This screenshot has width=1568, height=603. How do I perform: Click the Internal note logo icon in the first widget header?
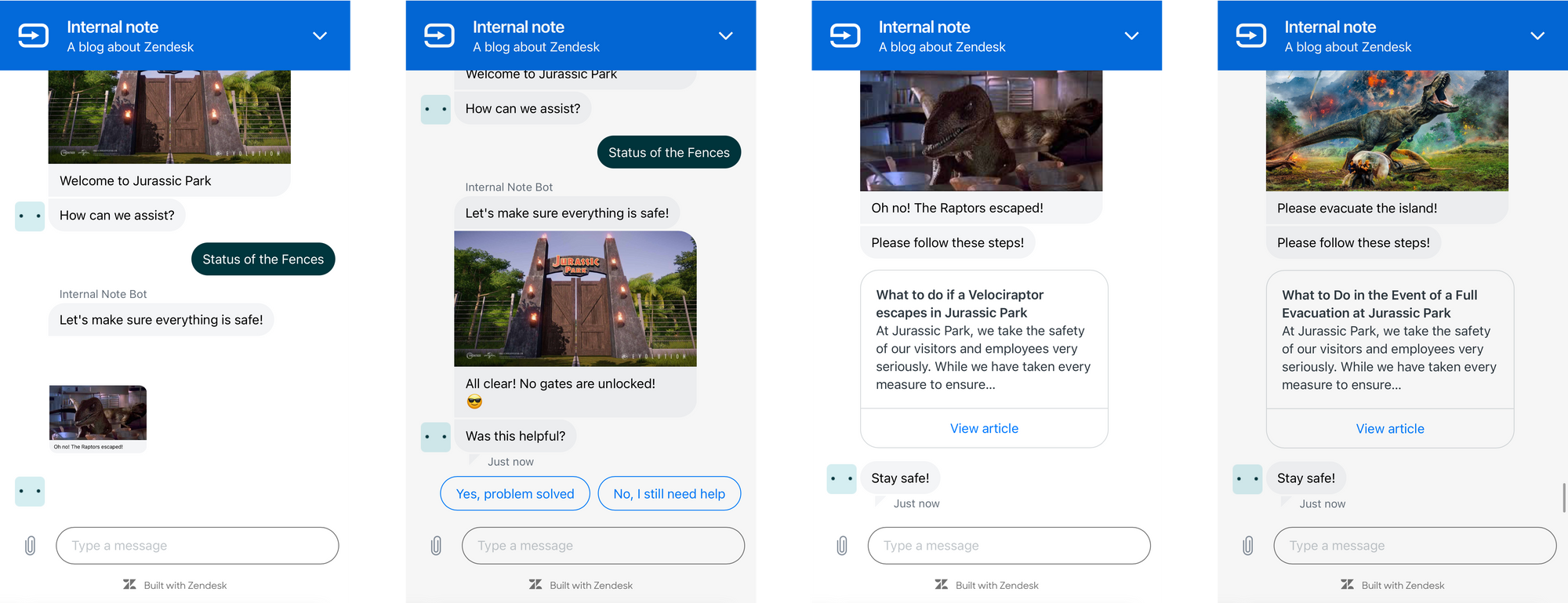point(34,35)
